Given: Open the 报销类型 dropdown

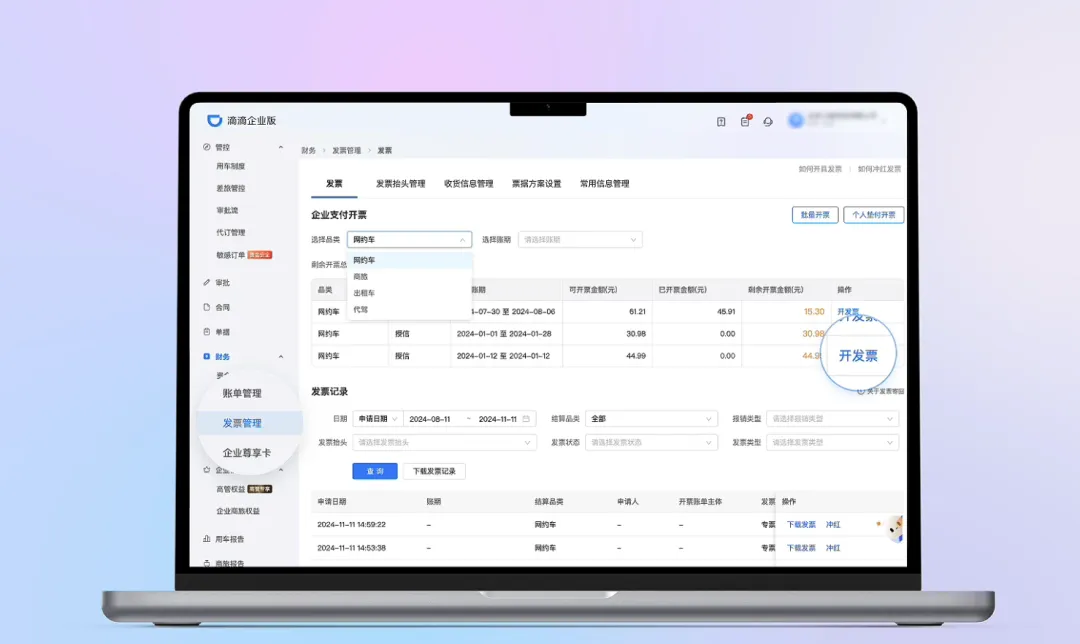Looking at the screenshot, I should (832, 419).
